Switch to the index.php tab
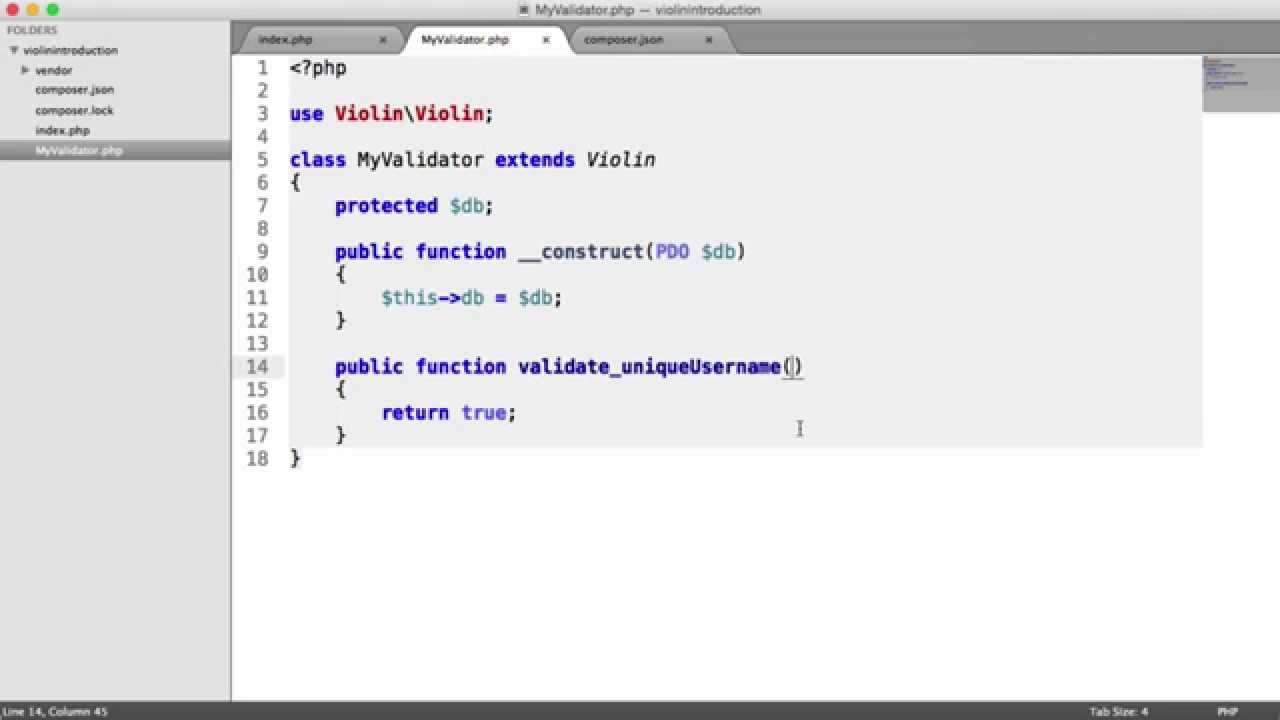Viewport: 1280px width, 720px height. point(285,40)
